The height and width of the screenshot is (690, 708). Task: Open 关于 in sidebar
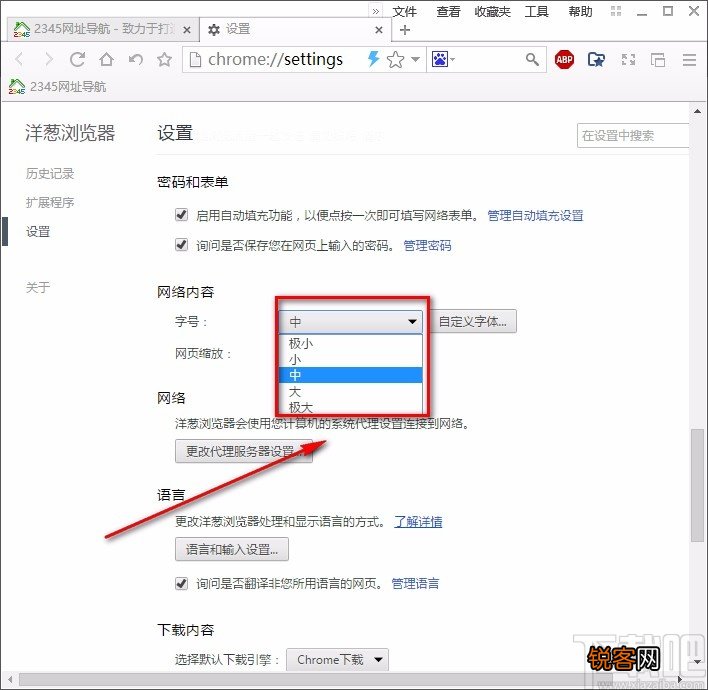38,287
